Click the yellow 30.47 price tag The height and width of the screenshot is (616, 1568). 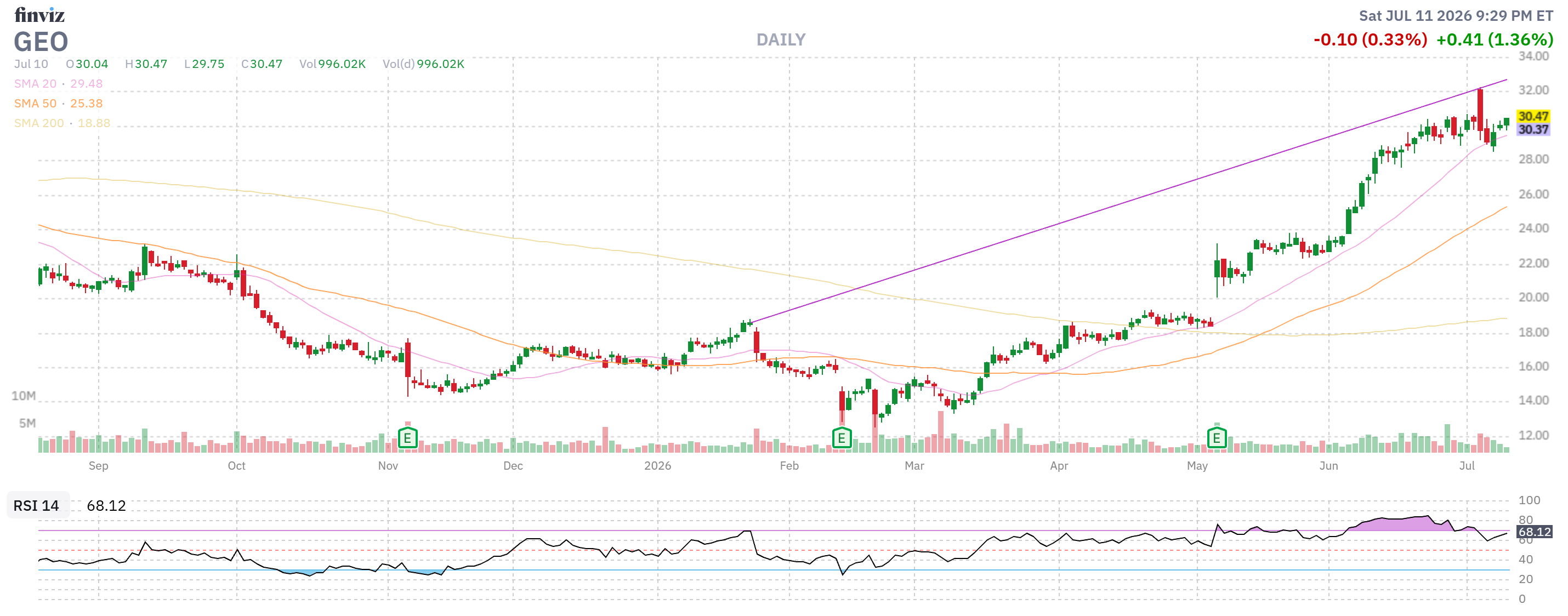[1533, 116]
